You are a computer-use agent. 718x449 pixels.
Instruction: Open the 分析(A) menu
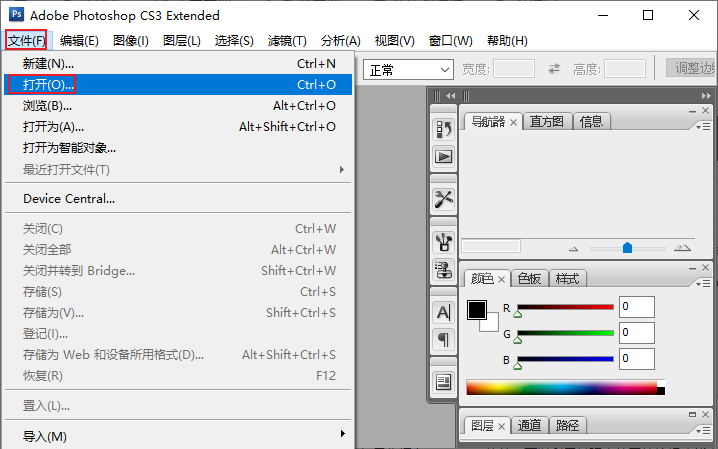[341, 41]
